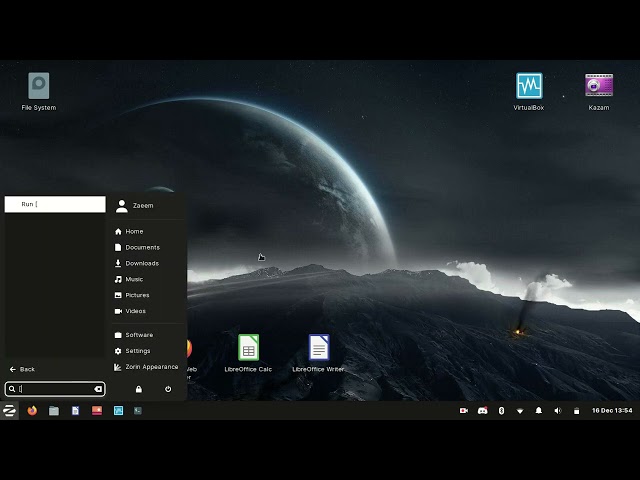The height and width of the screenshot is (480, 640).
Task: Open the battery tray indicator
Action: pyautogui.click(x=576, y=411)
